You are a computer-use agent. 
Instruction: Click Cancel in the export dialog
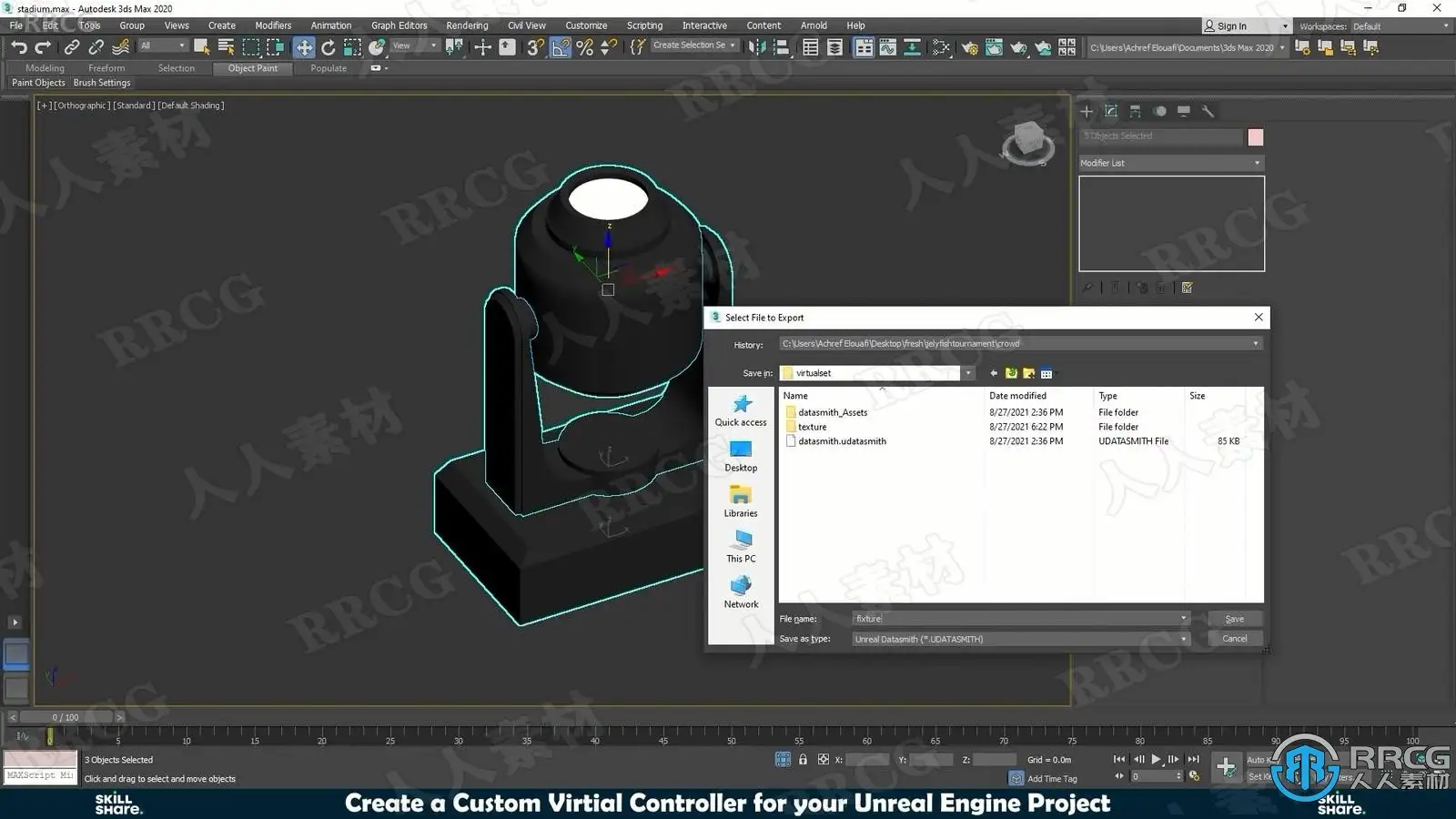tap(1235, 639)
